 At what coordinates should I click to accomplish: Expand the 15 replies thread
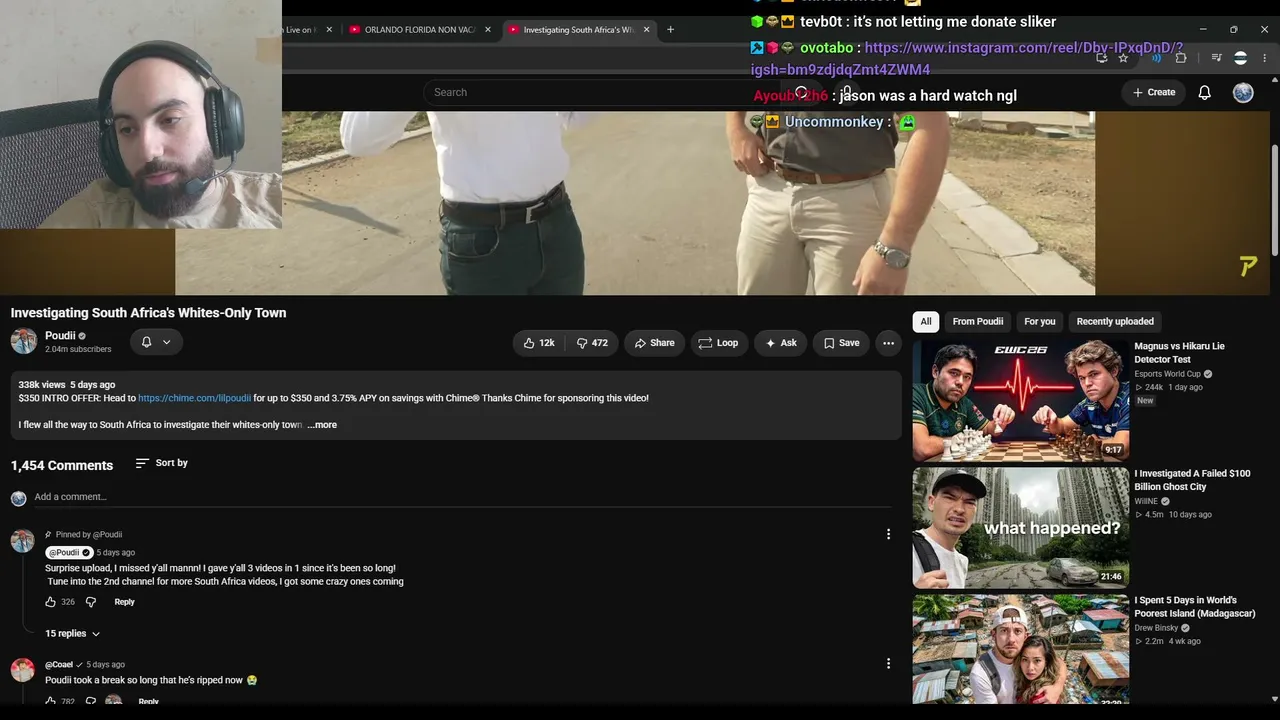pos(73,634)
